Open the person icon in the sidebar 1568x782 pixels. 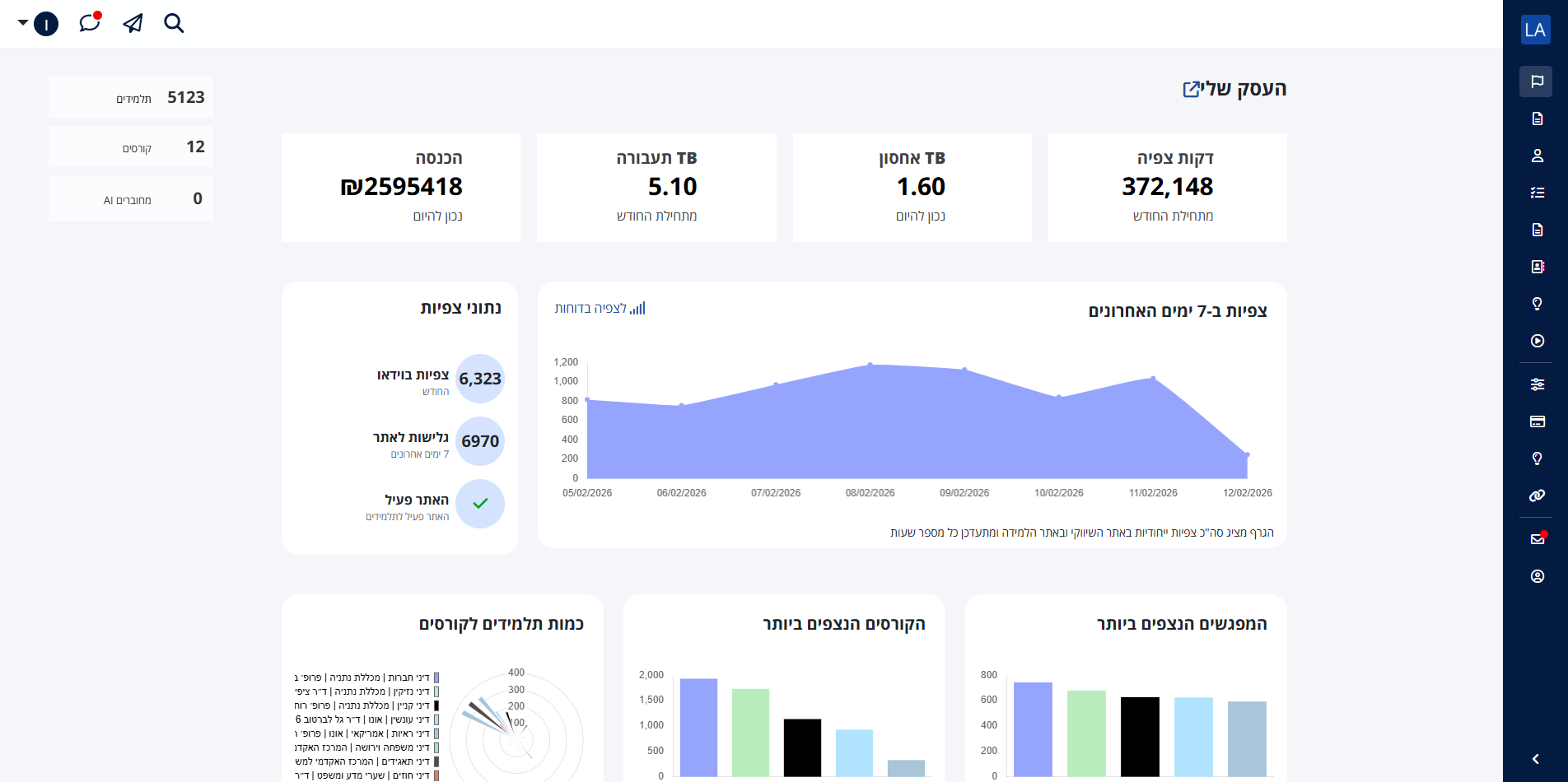click(x=1537, y=156)
